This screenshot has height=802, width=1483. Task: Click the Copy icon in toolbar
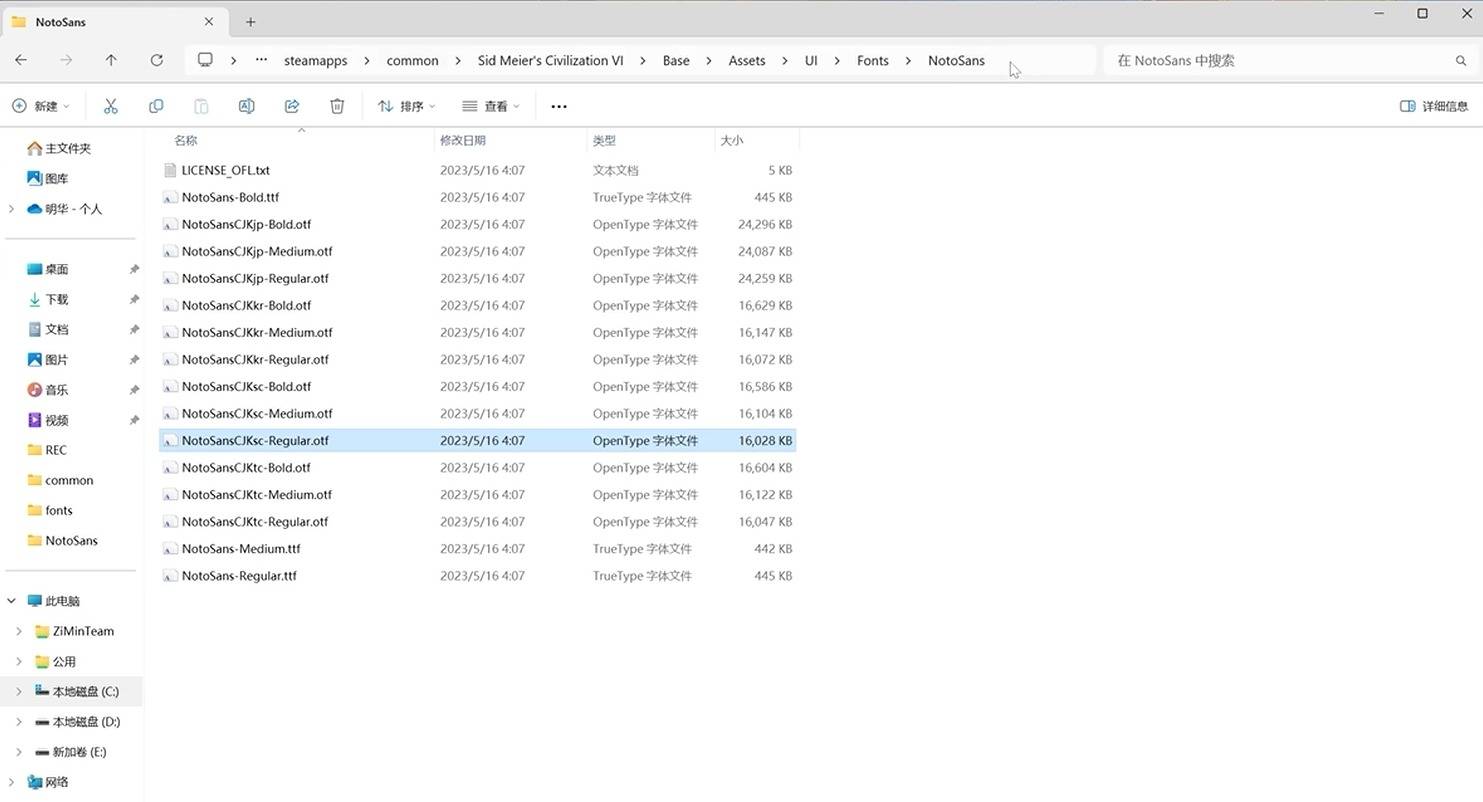[156, 106]
